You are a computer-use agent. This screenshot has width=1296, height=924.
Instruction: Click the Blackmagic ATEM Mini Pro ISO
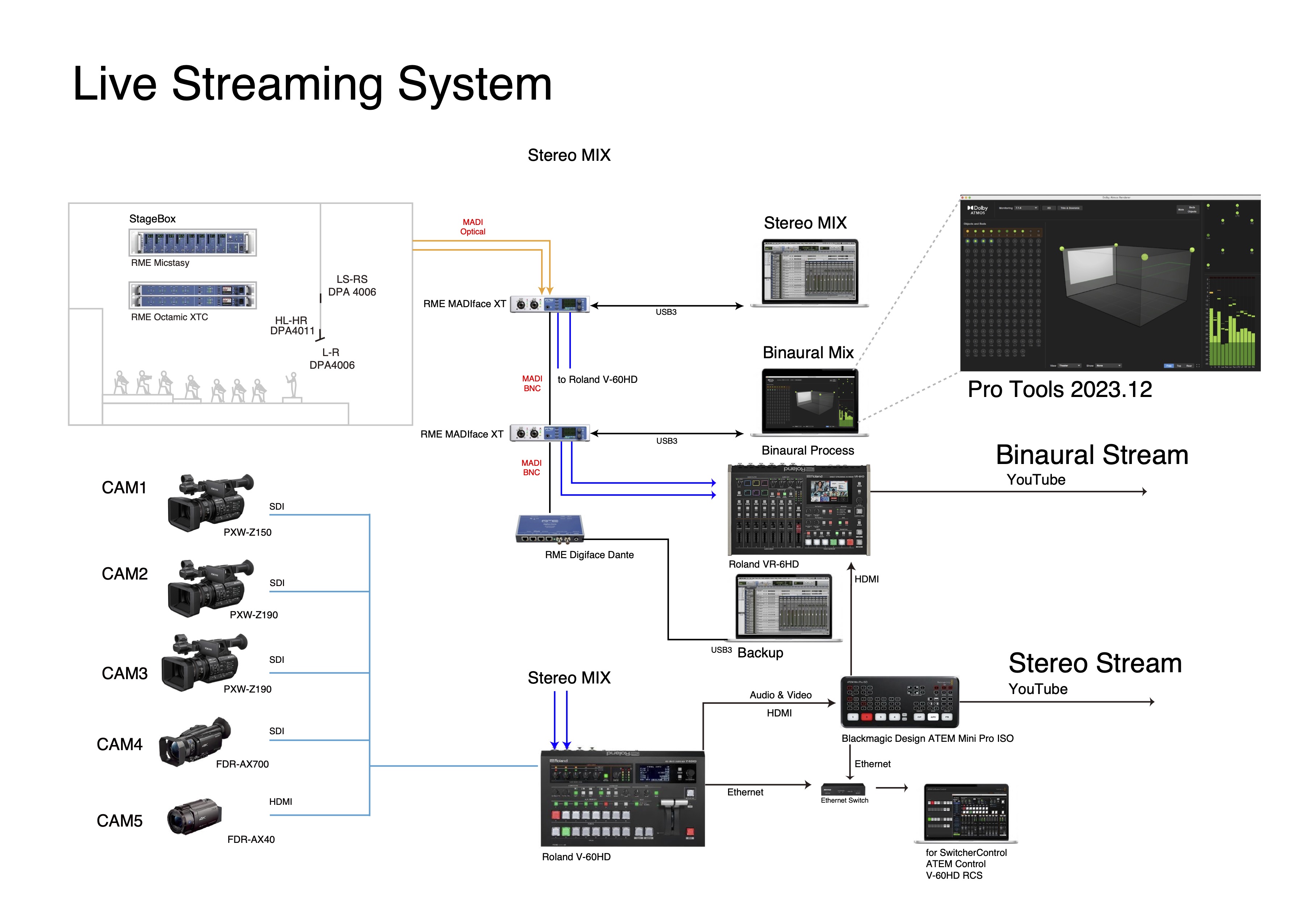point(899,702)
